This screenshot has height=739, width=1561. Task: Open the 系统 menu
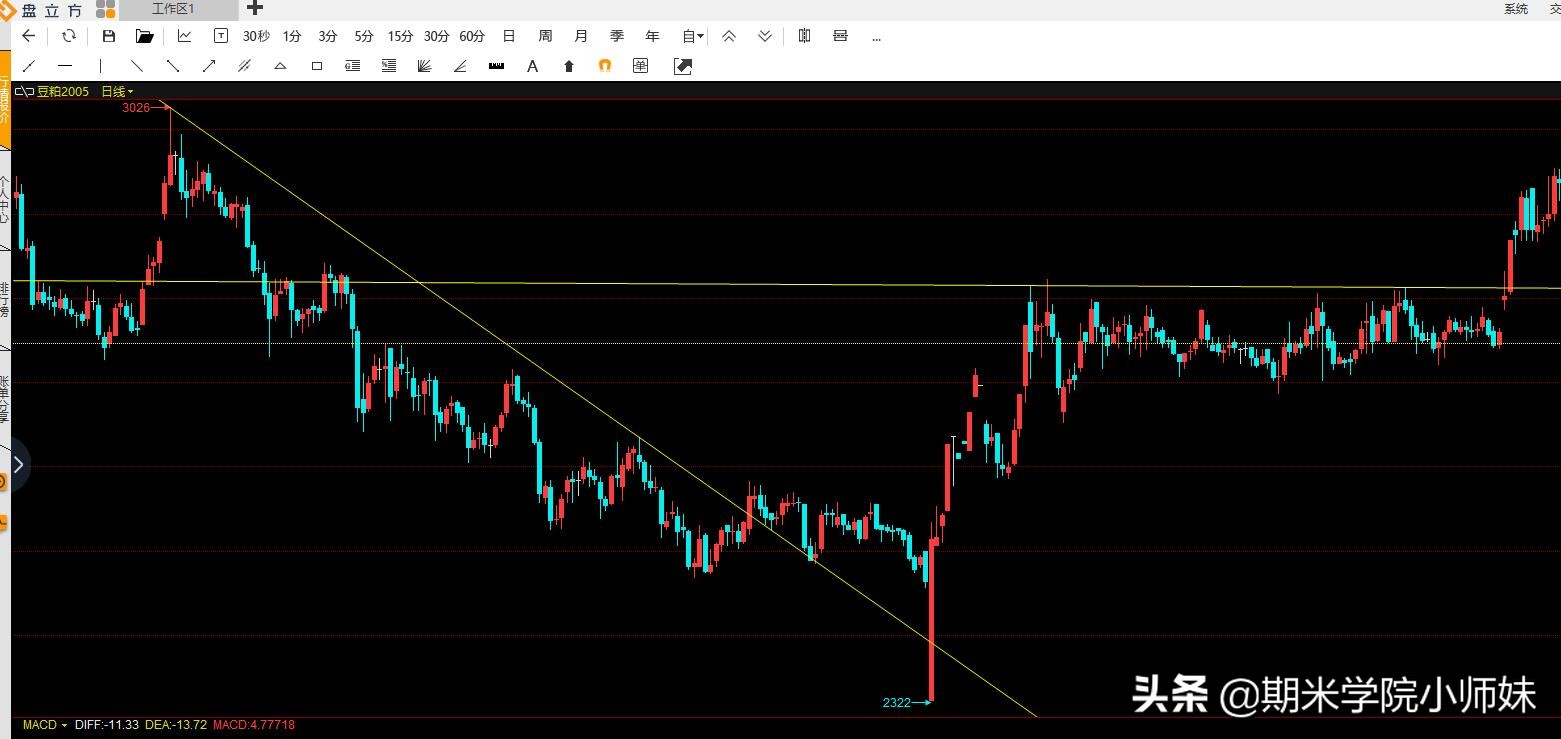pyautogui.click(x=1515, y=9)
